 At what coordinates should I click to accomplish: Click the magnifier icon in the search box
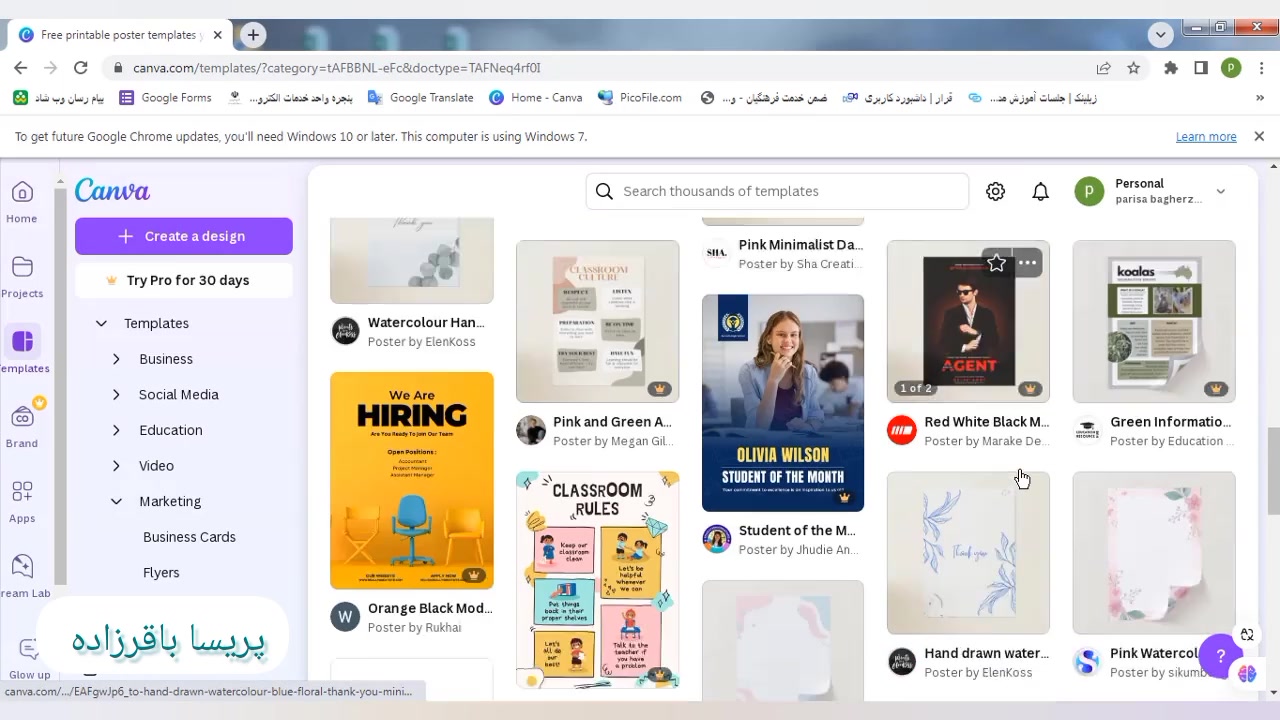[604, 191]
